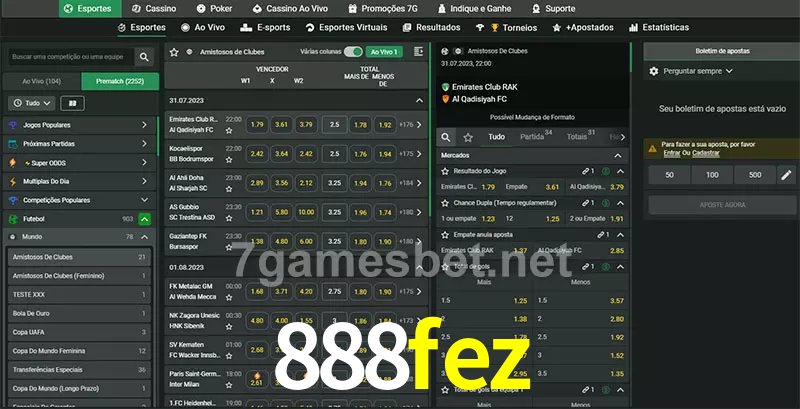Open Suporte in top navigation

point(553,9)
